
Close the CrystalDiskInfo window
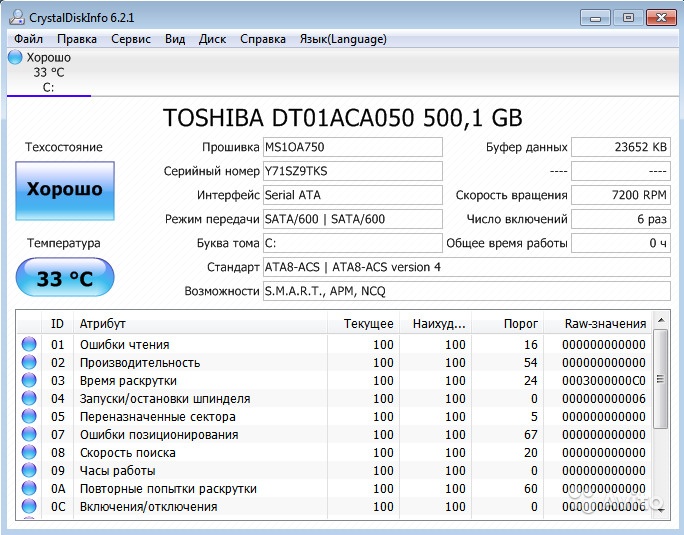coord(661,18)
